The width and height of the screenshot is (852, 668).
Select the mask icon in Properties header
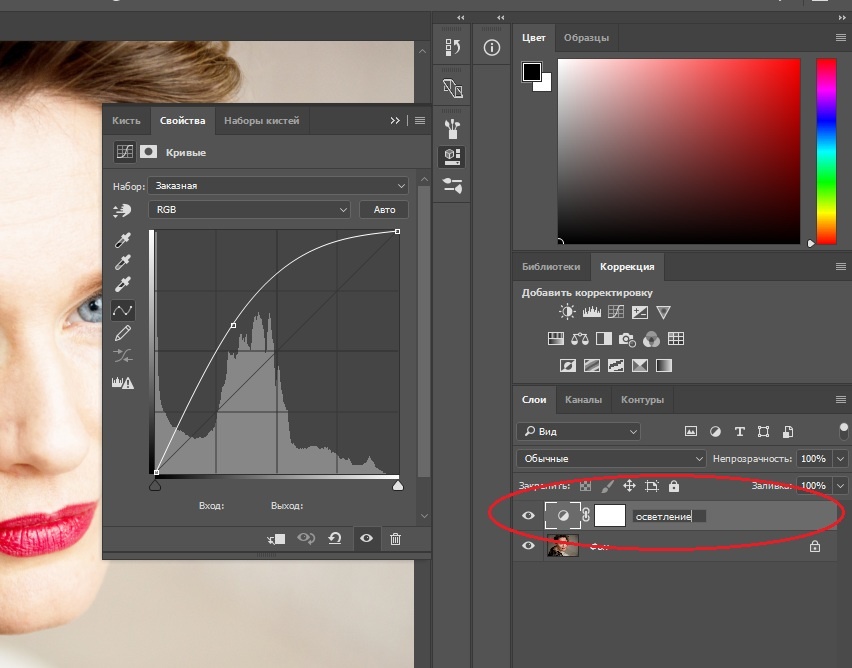[x=148, y=152]
